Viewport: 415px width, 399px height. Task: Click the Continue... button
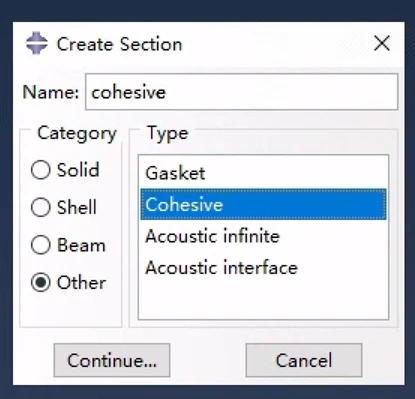point(112,360)
